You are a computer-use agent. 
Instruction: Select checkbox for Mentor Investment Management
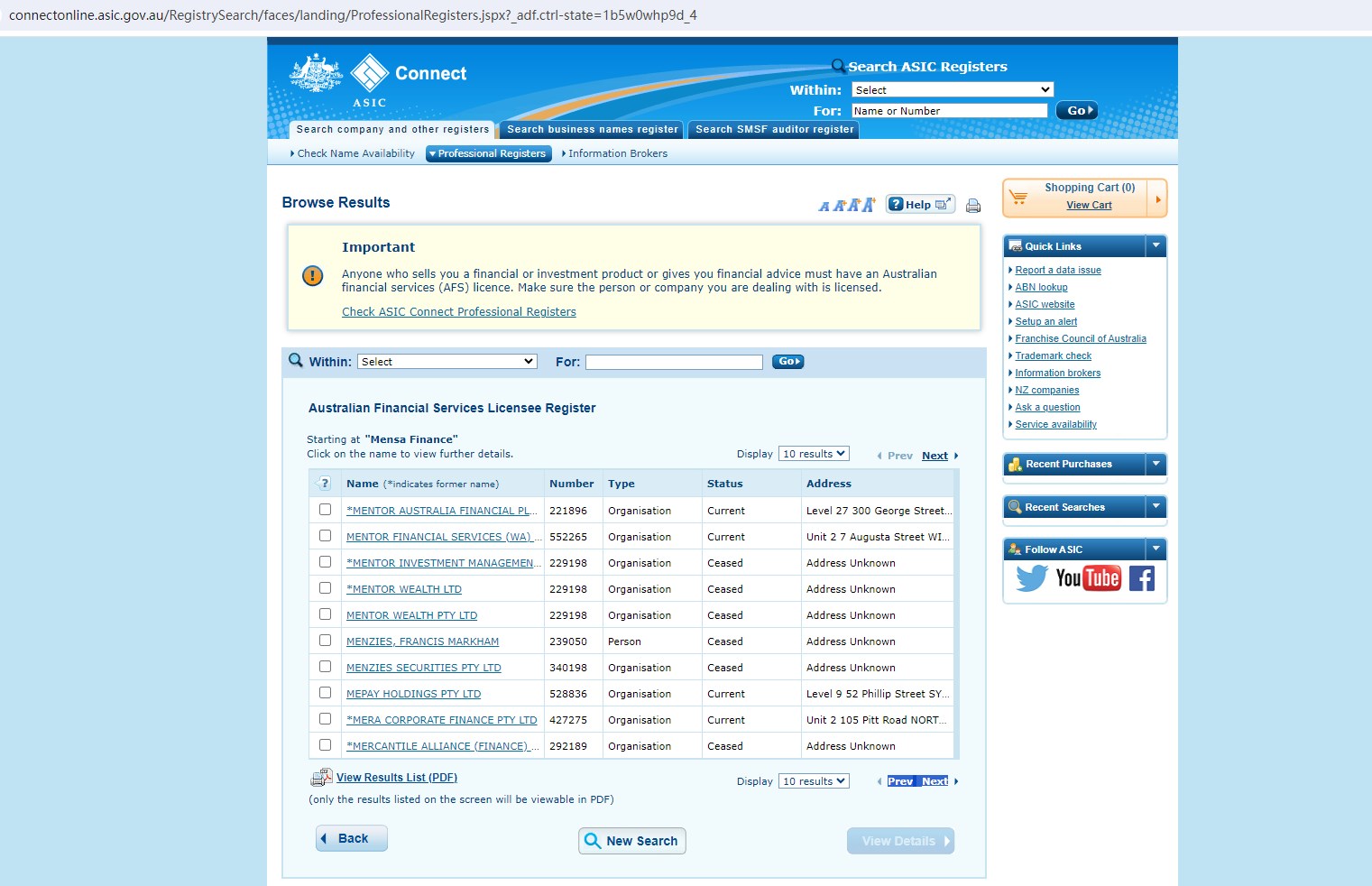tap(325, 562)
